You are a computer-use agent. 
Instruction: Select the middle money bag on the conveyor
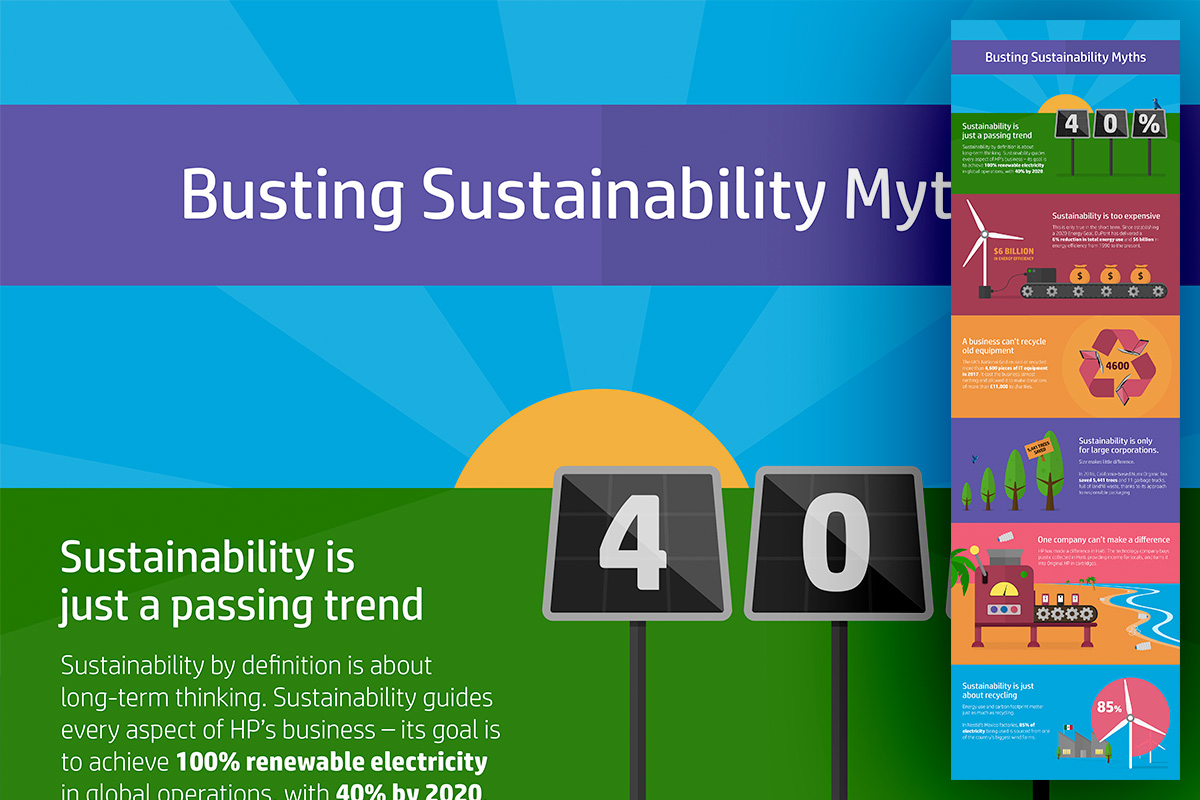pyautogui.click(x=1108, y=275)
